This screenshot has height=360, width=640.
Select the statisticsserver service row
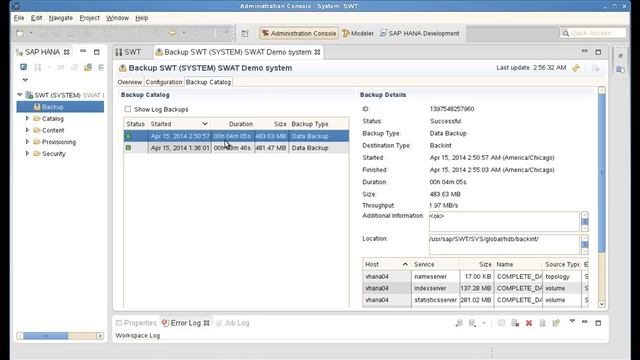click(x=476, y=300)
